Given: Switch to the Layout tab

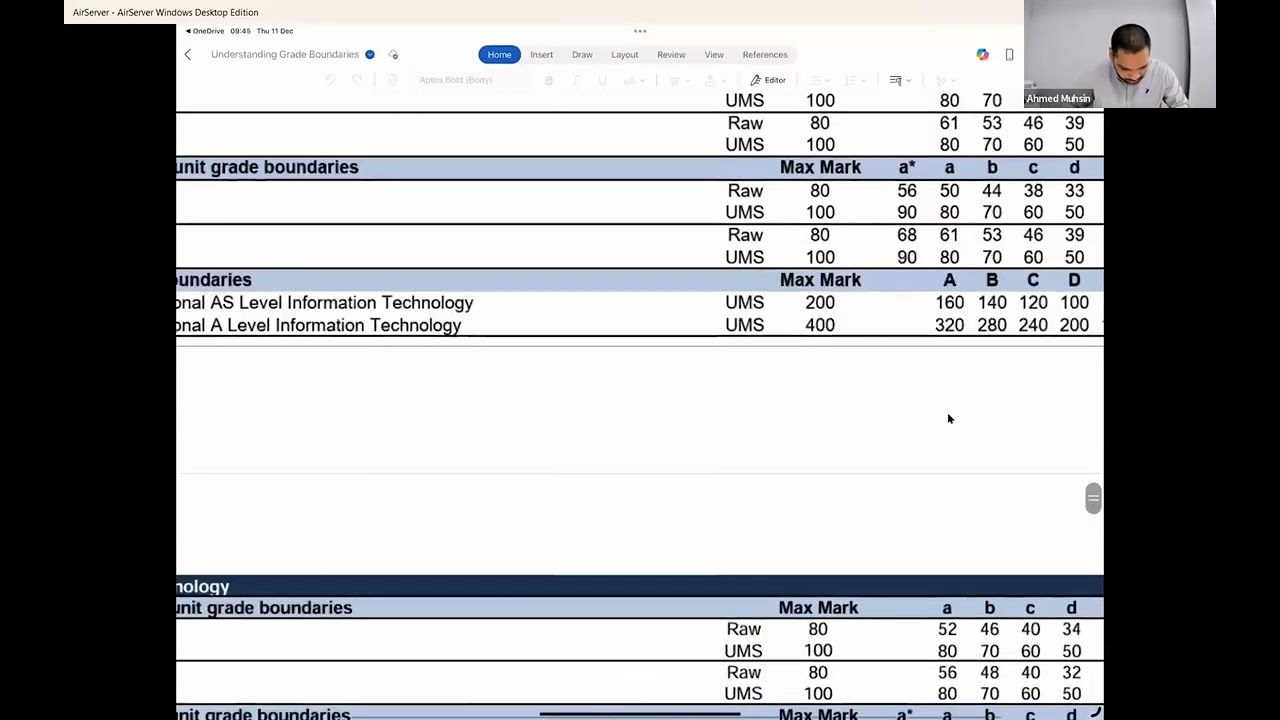Looking at the screenshot, I should coord(625,54).
